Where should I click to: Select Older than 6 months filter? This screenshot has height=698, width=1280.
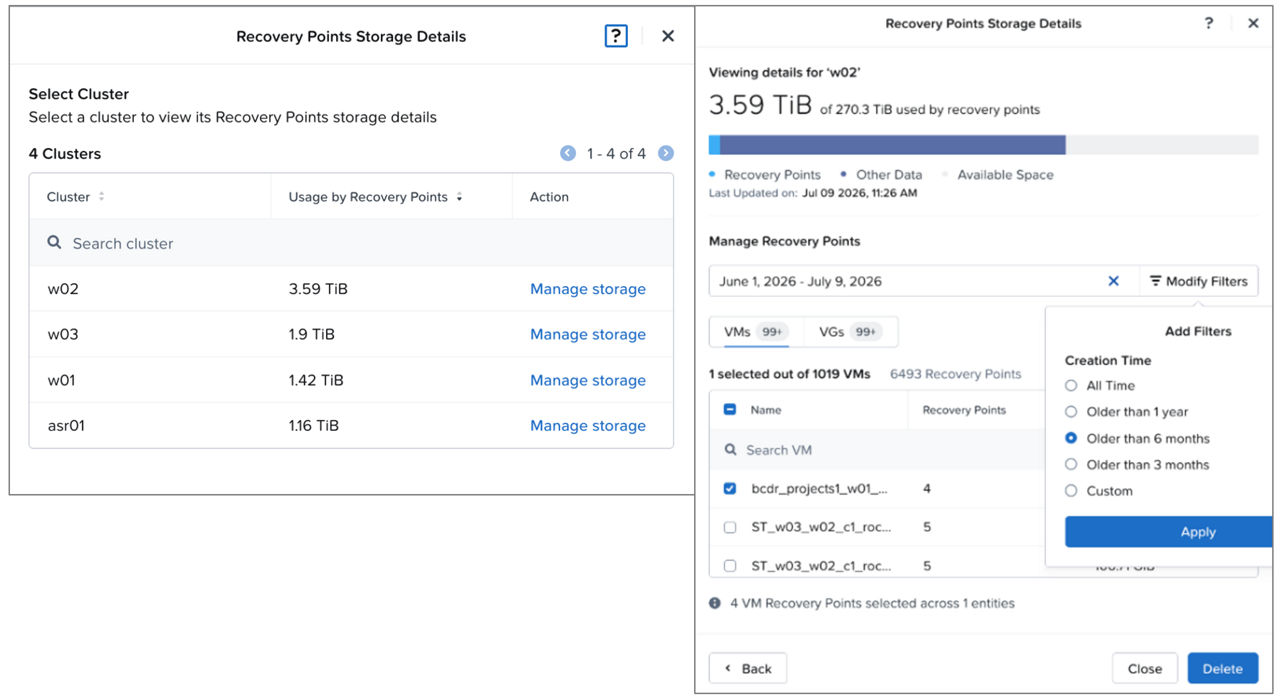[1071, 438]
